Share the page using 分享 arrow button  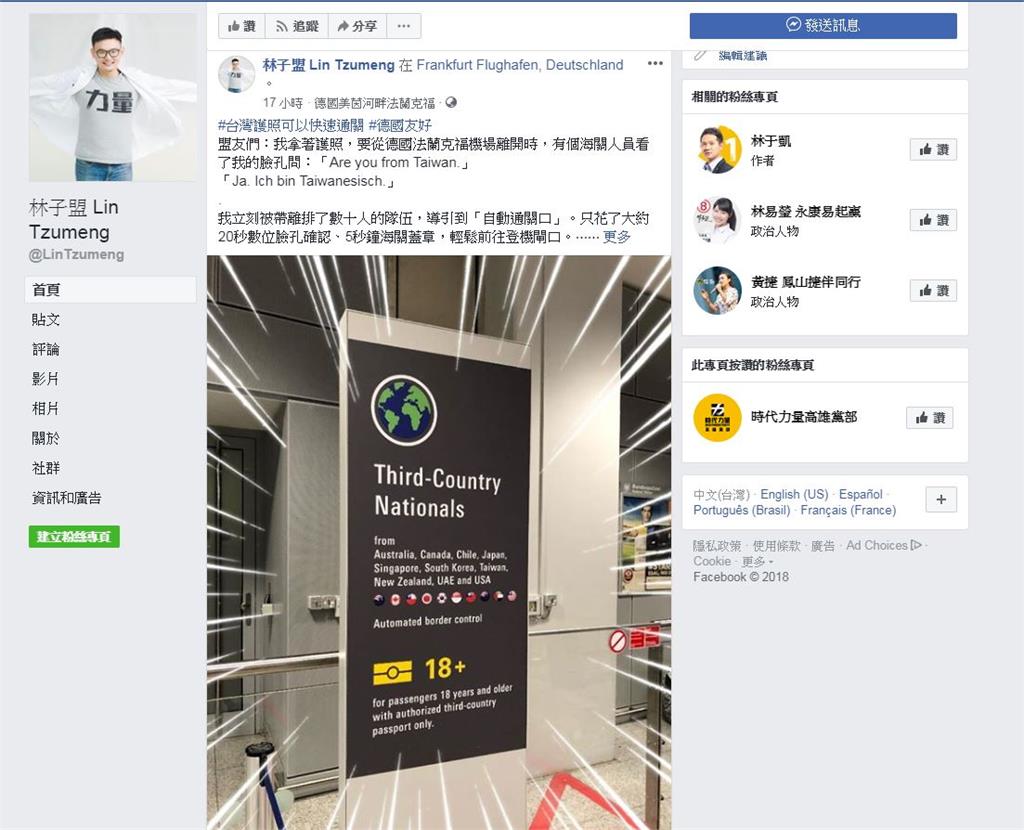pos(357,26)
